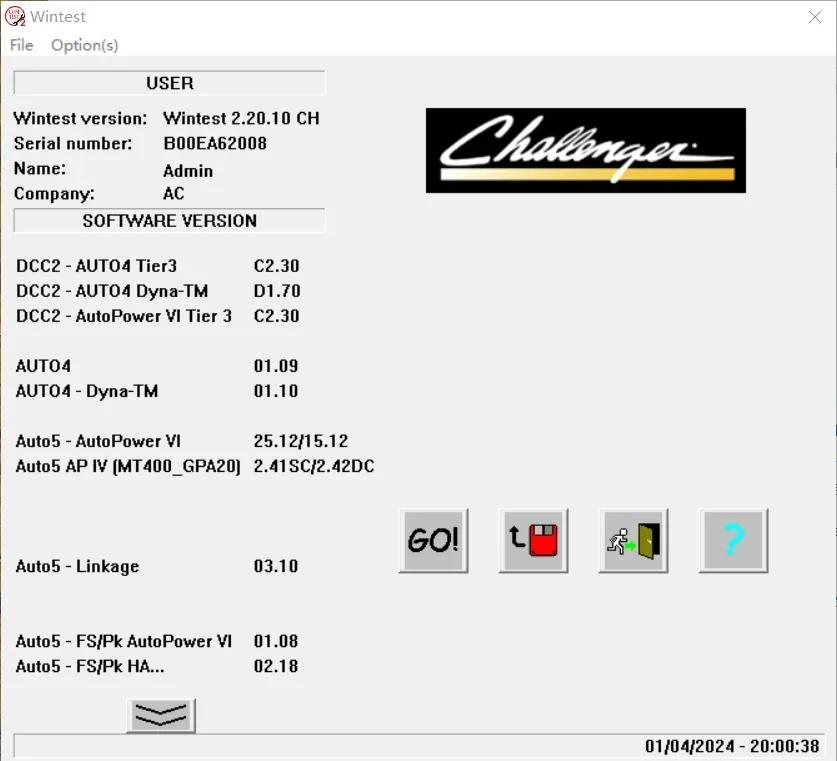Click the USER section header
This screenshot has width=837, height=761.
[x=169, y=83]
